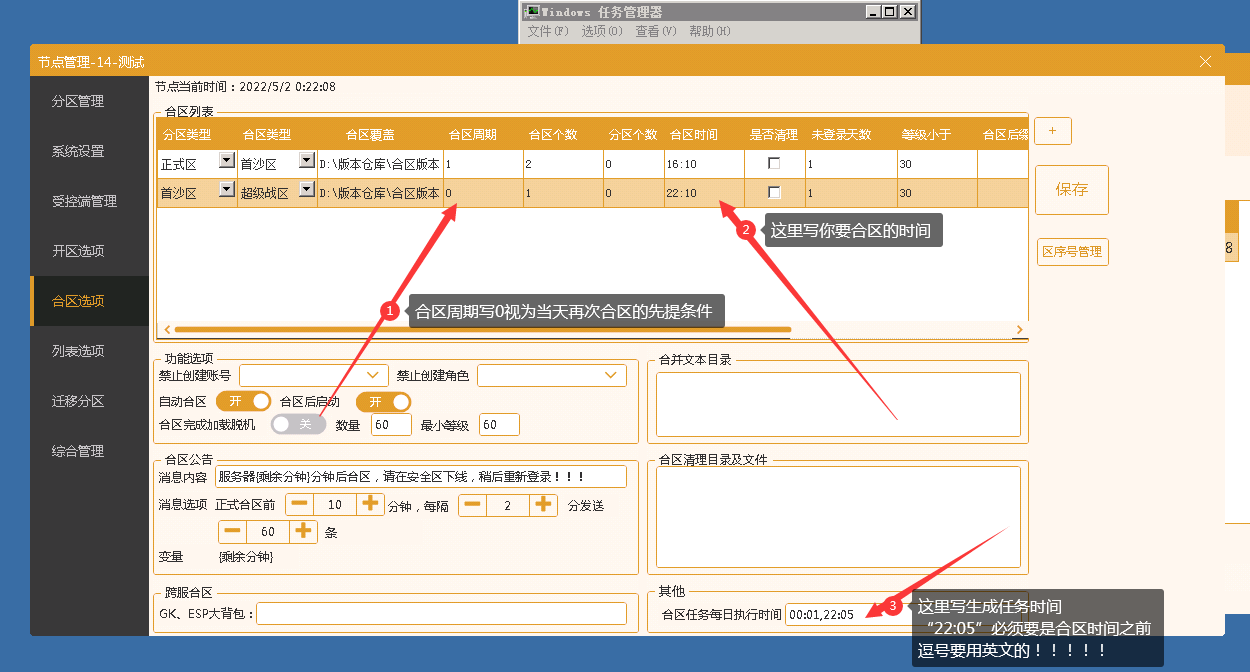Click minus stepper for minutes before merge
Image resolution: width=1250 pixels, height=672 pixels.
pos(300,505)
